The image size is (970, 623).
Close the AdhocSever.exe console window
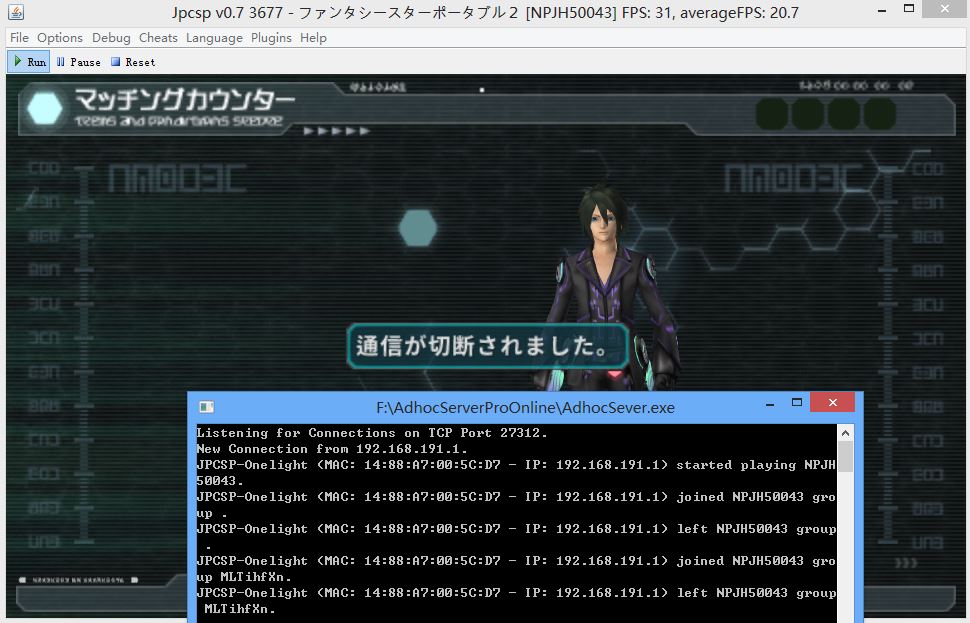pyautogui.click(x=833, y=403)
